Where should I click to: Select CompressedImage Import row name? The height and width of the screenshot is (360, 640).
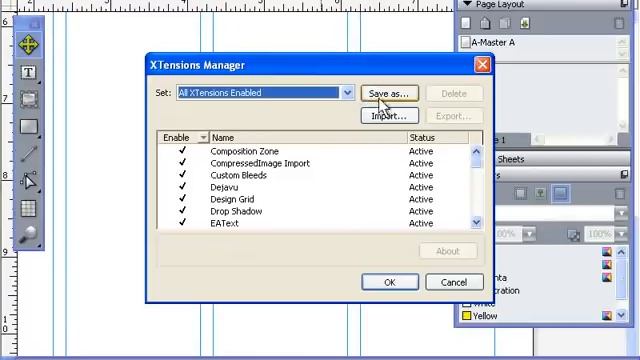point(260,163)
